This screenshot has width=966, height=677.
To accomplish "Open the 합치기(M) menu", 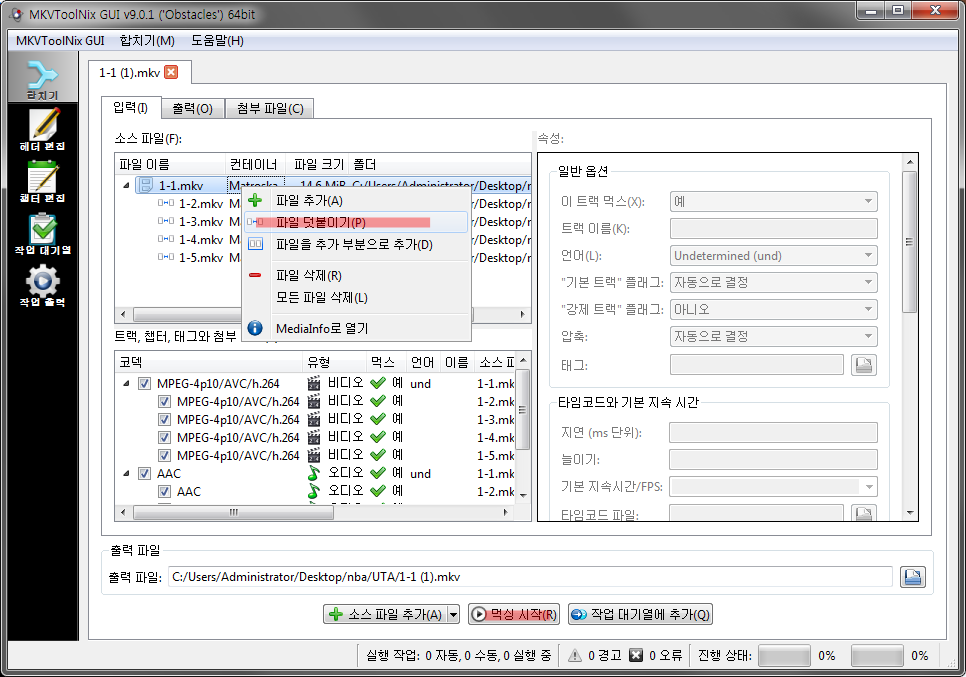I will point(147,41).
